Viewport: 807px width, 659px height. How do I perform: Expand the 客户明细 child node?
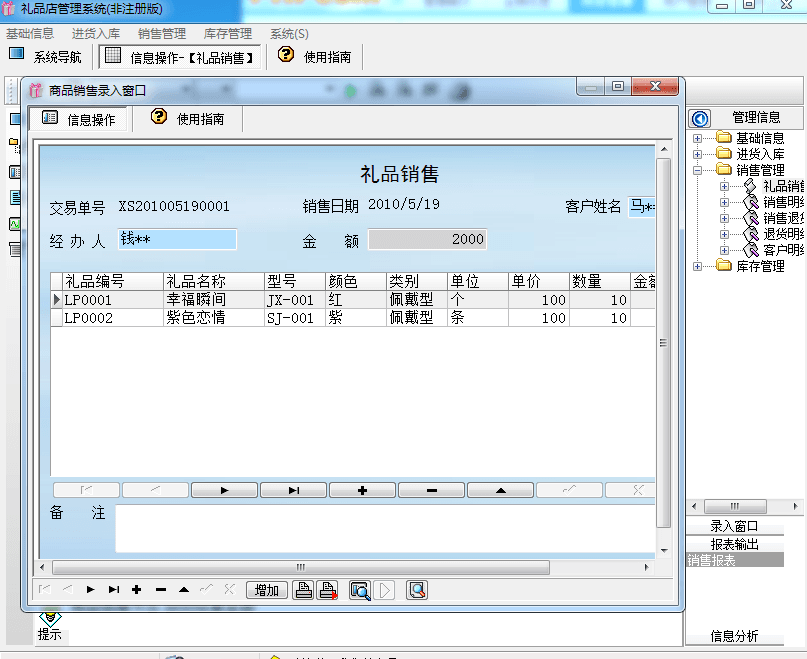(724, 250)
